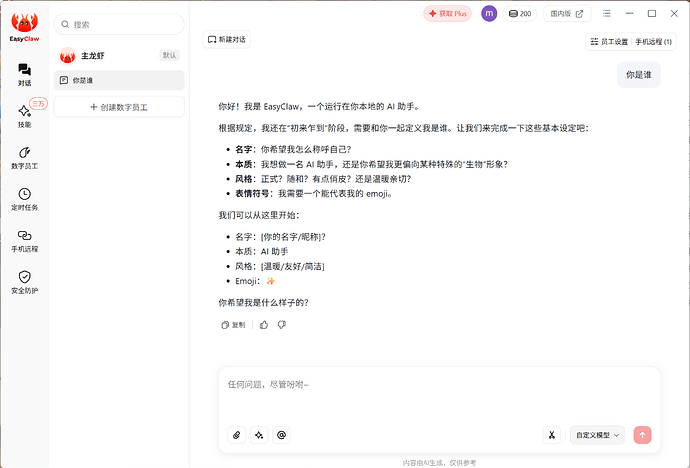
Task: Open the 技能 skills section
Action: [24, 116]
